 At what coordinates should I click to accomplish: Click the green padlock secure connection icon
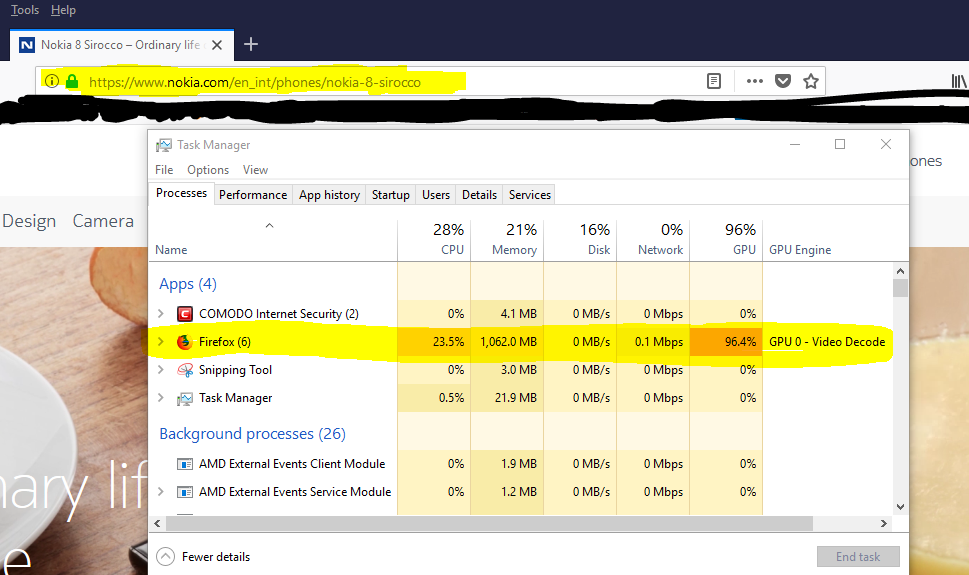72,81
